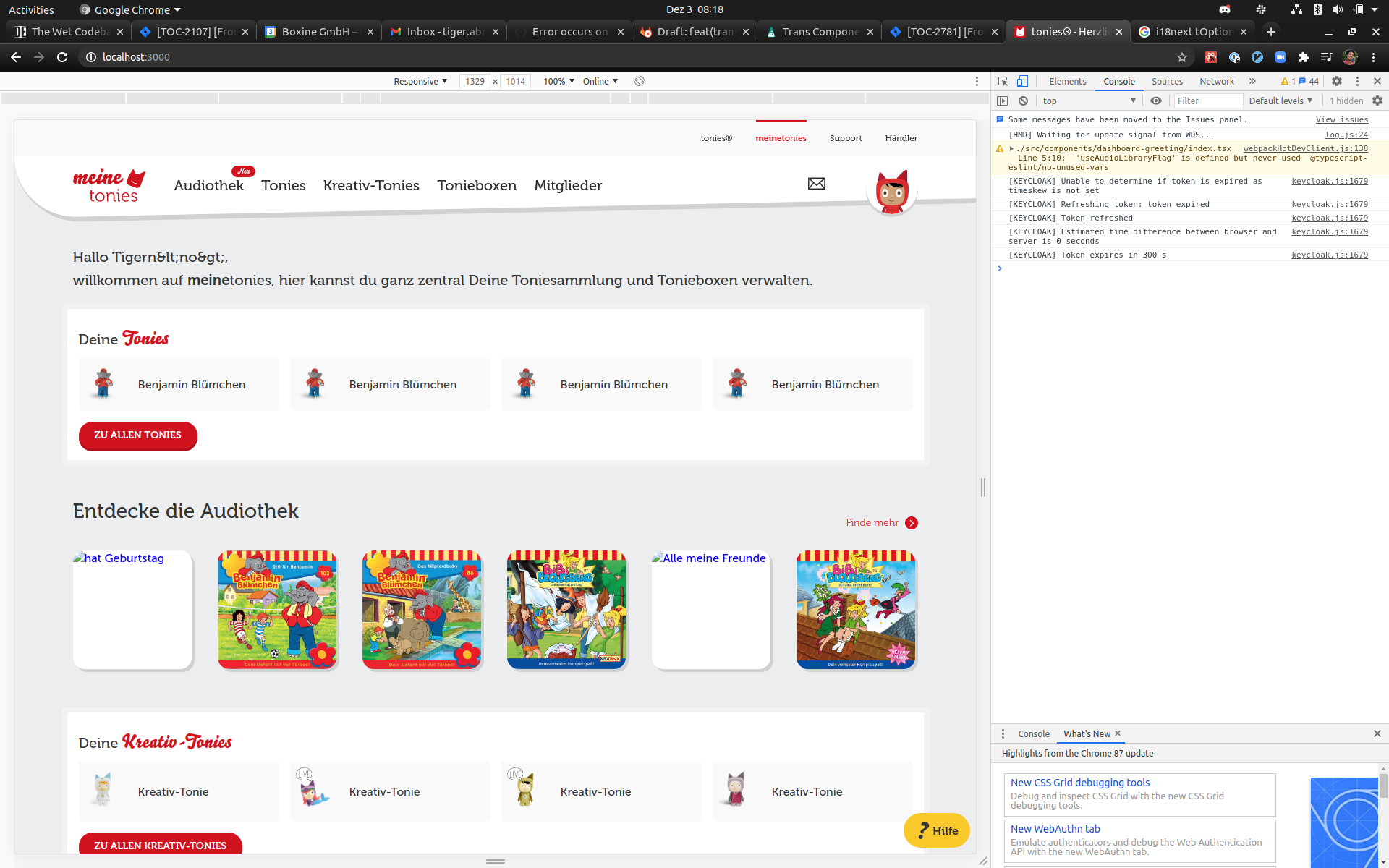Open the DevTools customize three-dot menu
This screenshot has width=1389, height=868.
pyautogui.click(x=1357, y=81)
